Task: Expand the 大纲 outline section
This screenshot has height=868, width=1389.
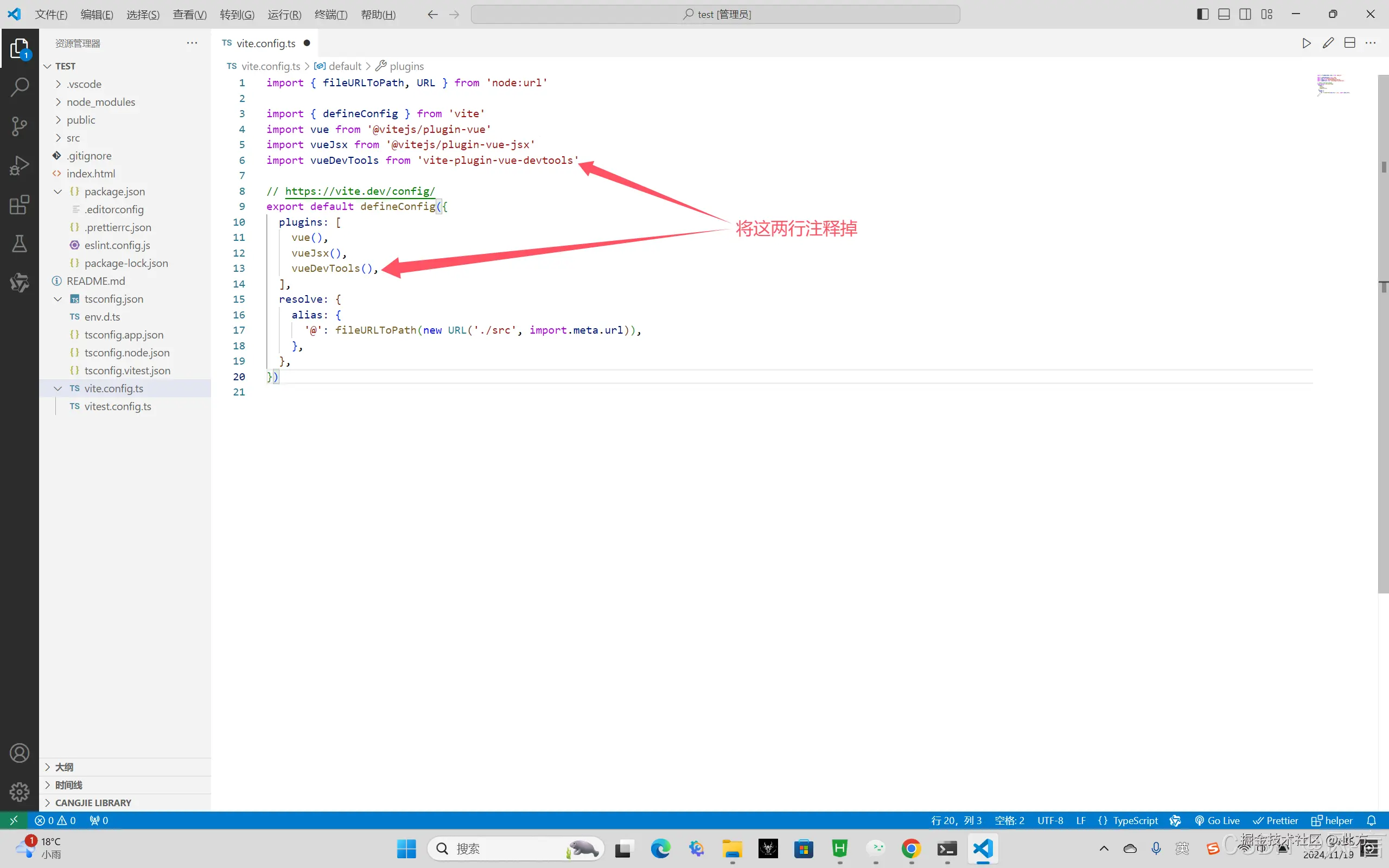Action: coord(63,767)
